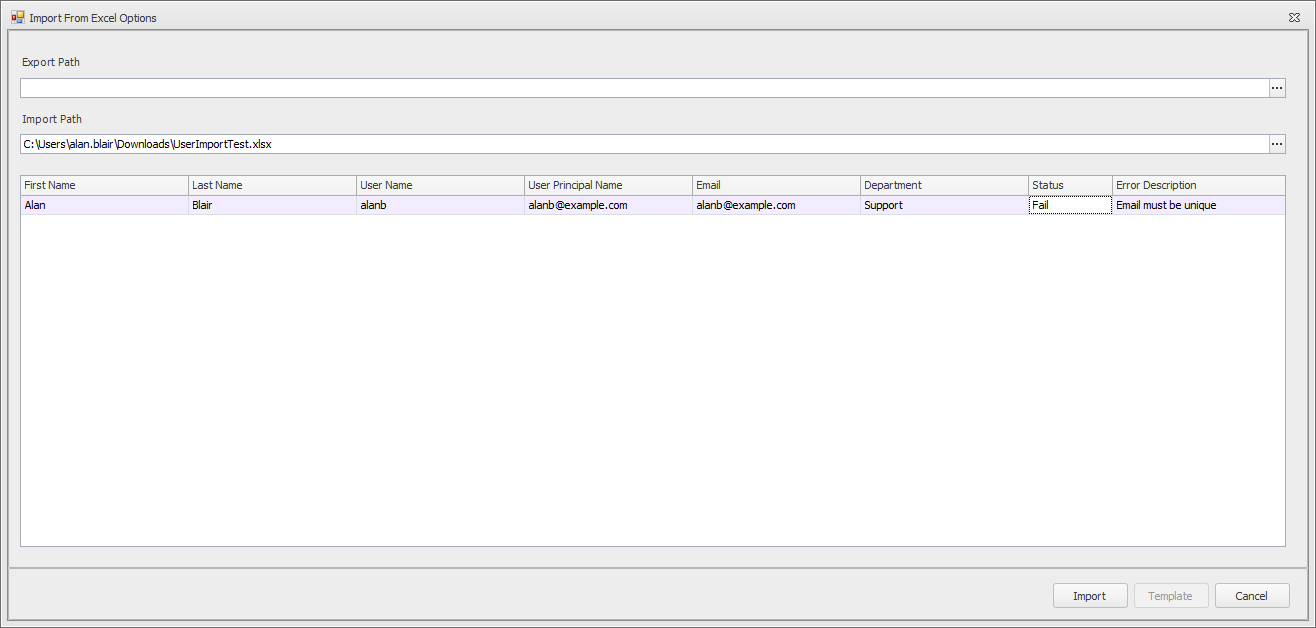1316x628 pixels.
Task: Click the 'Fail' status cell
Action: pyautogui.click(x=1071, y=205)
